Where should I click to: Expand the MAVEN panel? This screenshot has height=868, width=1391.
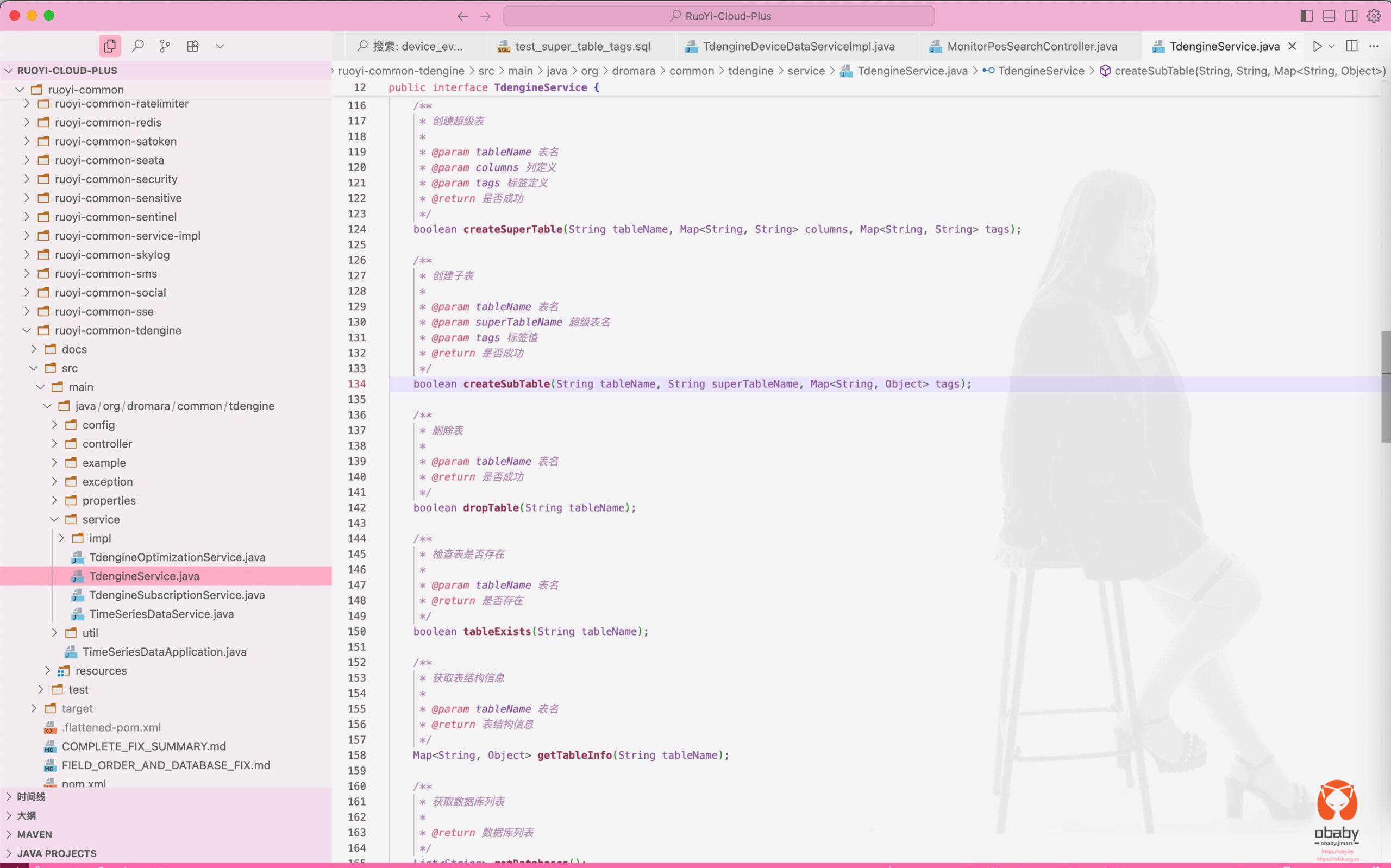click(166, 835)
